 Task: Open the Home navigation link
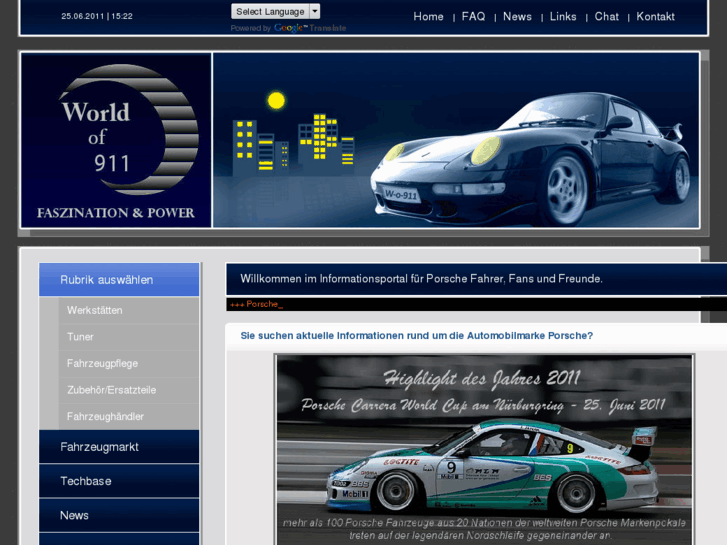pos(428,17)
